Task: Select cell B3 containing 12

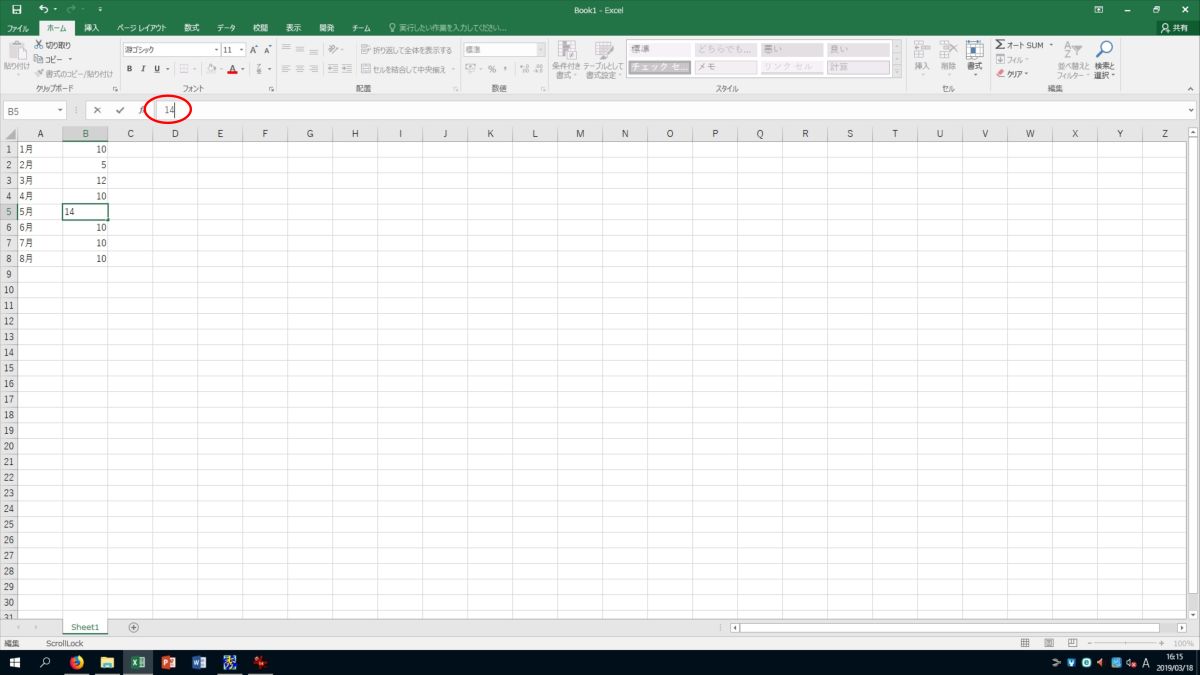Action: tap(85, 180)
